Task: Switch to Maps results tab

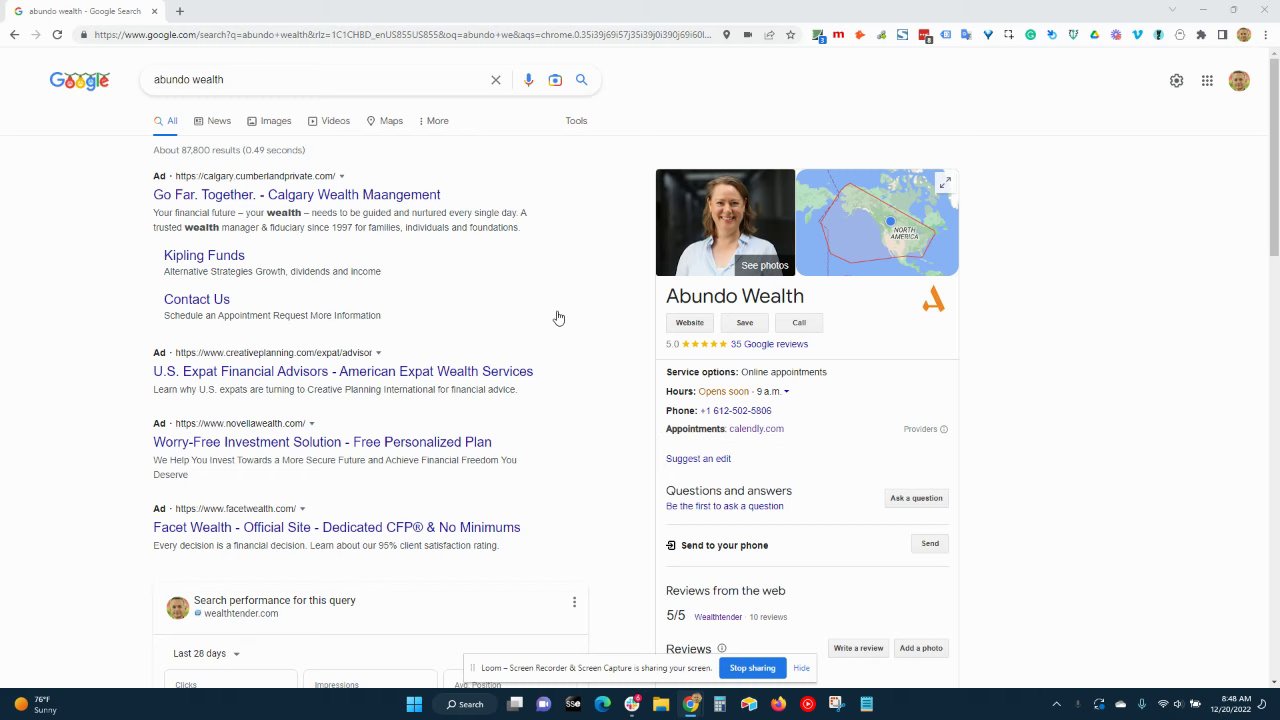Action: pos(385,121)
